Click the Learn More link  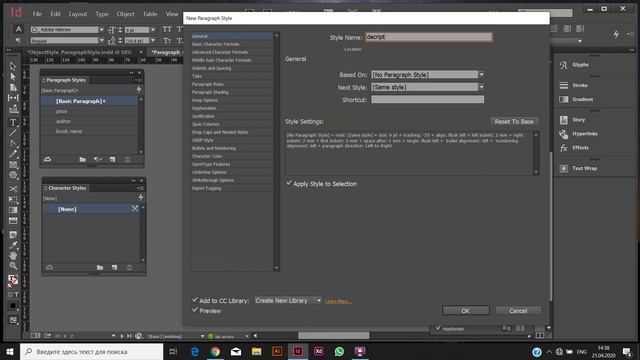point(338,301)
